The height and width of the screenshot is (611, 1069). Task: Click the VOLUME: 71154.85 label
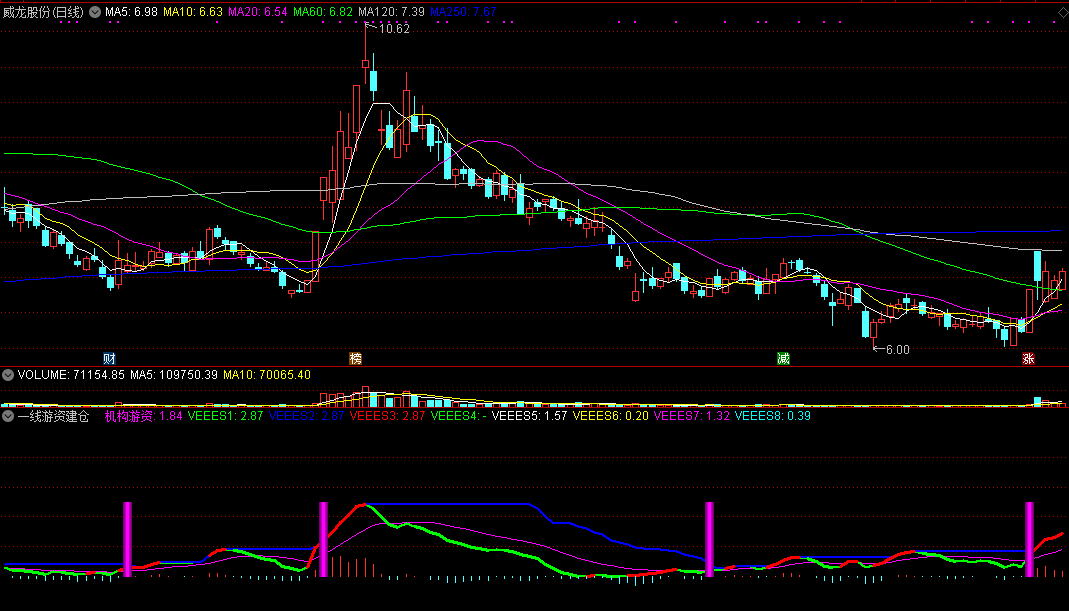pyautogui.click(x=72, y=375)
